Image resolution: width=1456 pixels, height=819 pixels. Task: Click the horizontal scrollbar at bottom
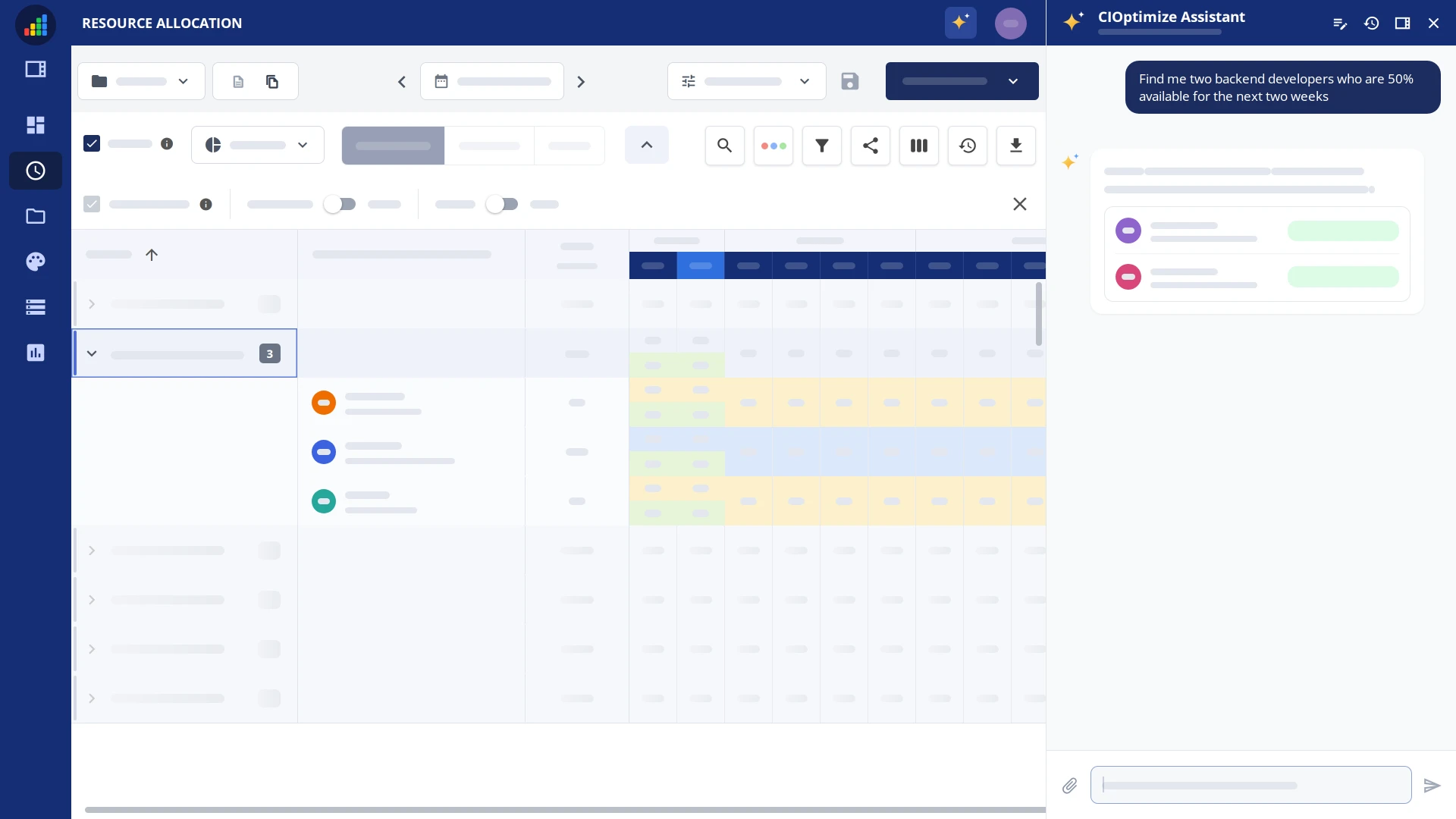[565, 810]
